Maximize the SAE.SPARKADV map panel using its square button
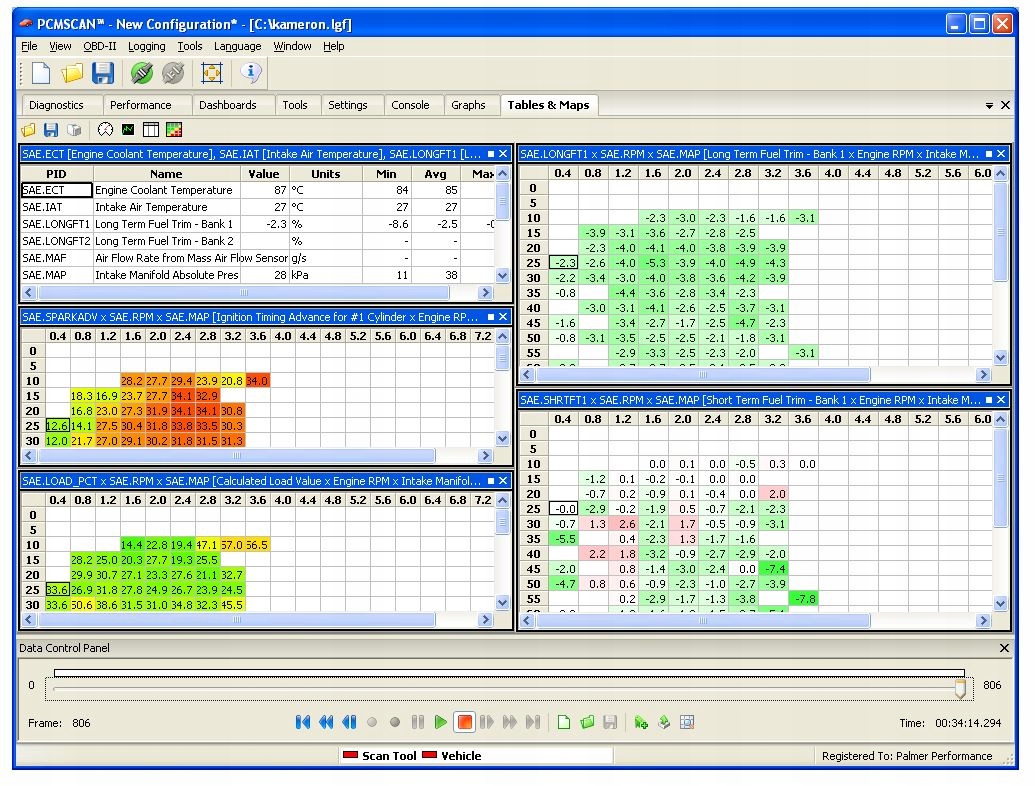 (x=491, y=317)
